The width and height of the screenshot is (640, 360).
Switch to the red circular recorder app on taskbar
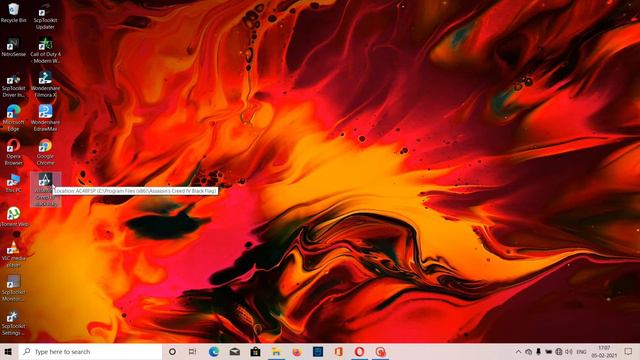380,351
